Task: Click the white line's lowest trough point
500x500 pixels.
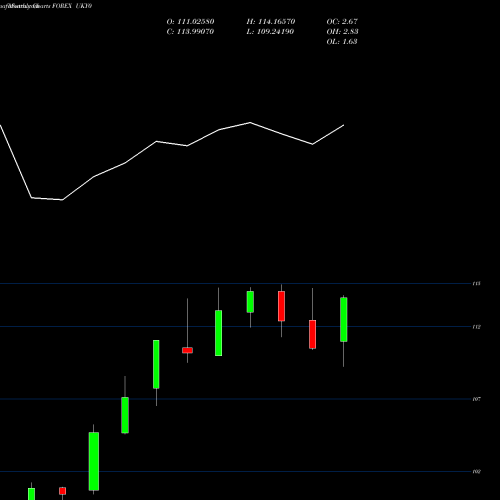Action: point(62,200)
